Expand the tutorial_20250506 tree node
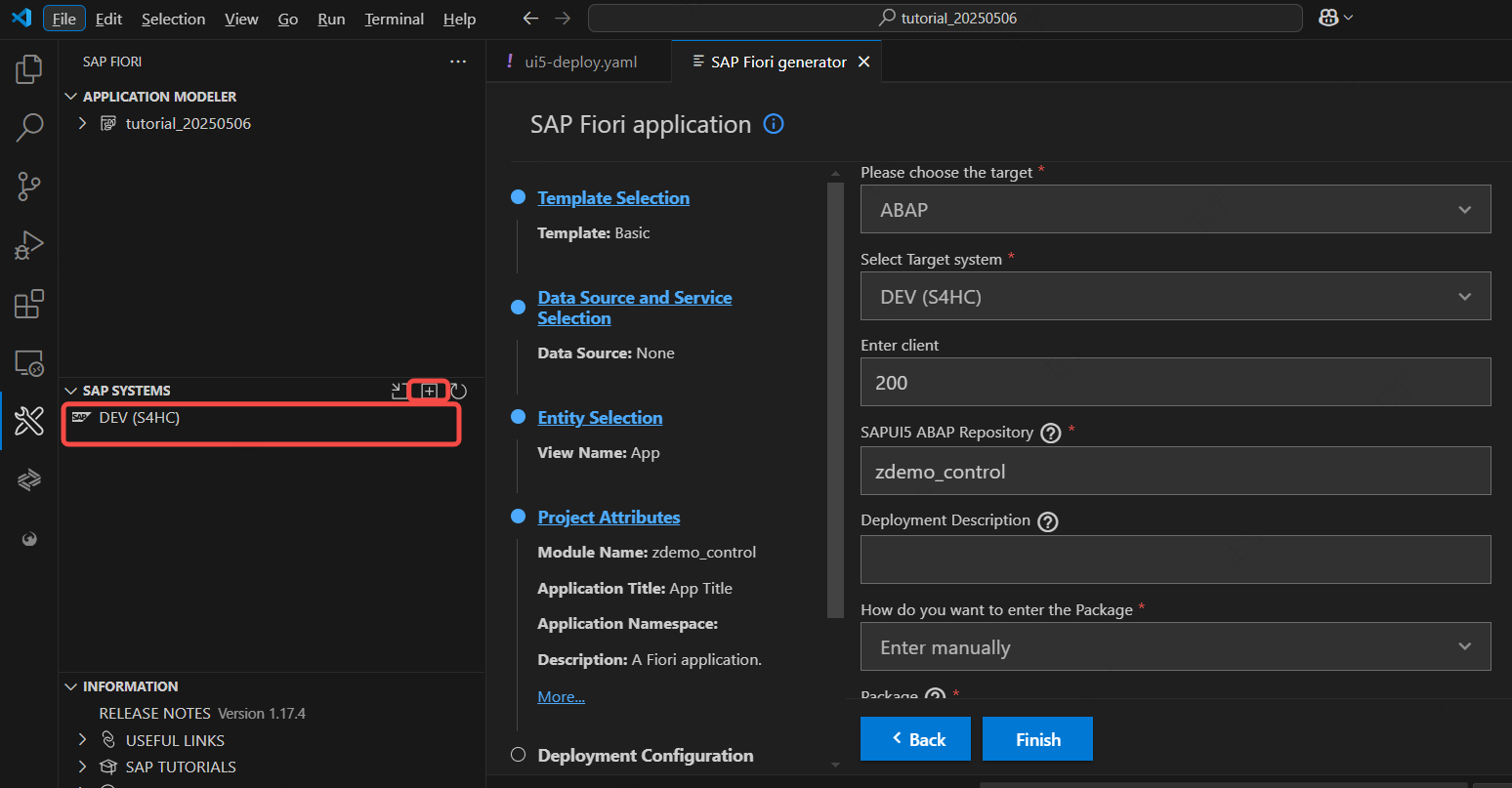Image resolution: width=1512 pixels, height=788 pixels. (x=83, y=123)
